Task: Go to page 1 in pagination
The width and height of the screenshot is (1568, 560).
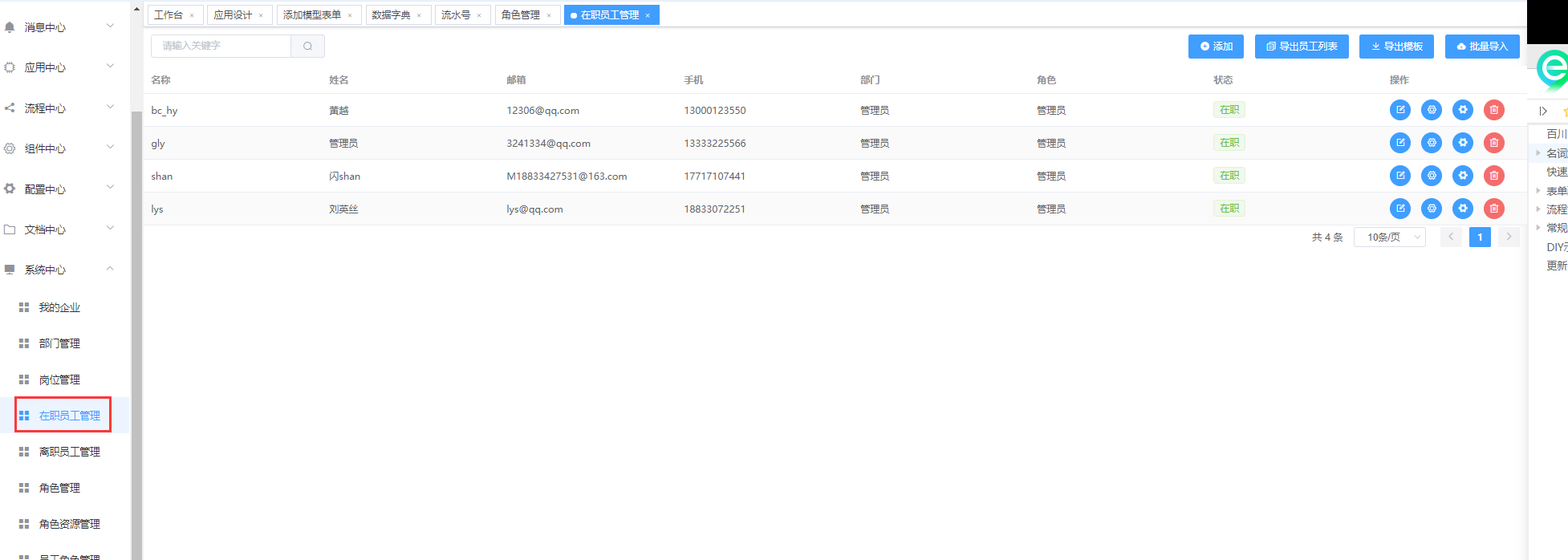Action: click(x=1480, y=237)
